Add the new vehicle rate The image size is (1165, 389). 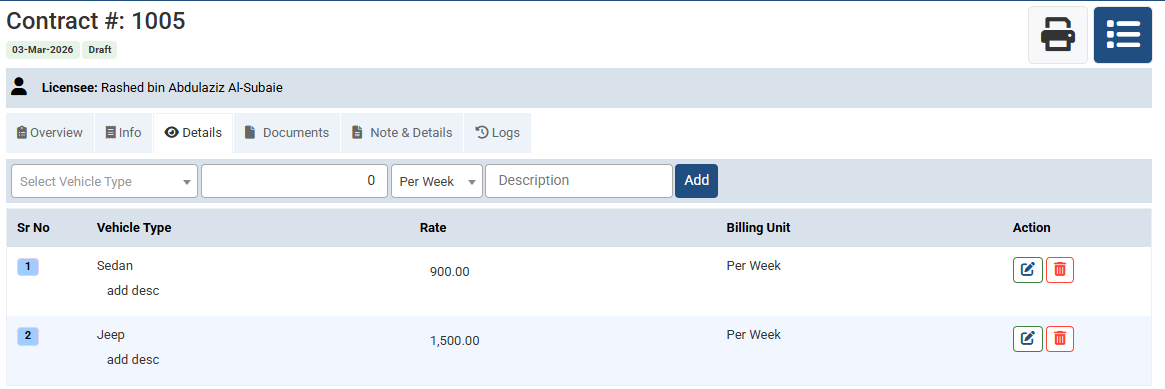click(x=696, y=180)
